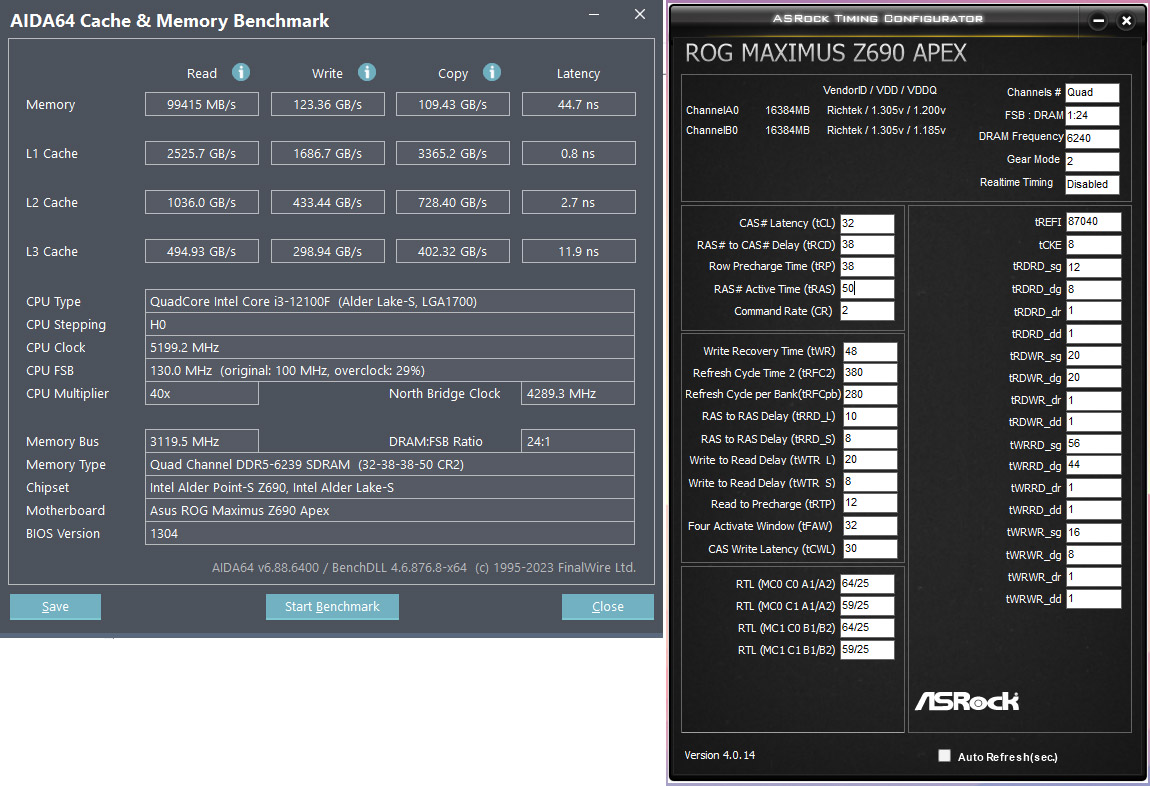Click the DRAM Frequency field
This screenshot has width=1150, height=786.
[x=1092, y=138]
